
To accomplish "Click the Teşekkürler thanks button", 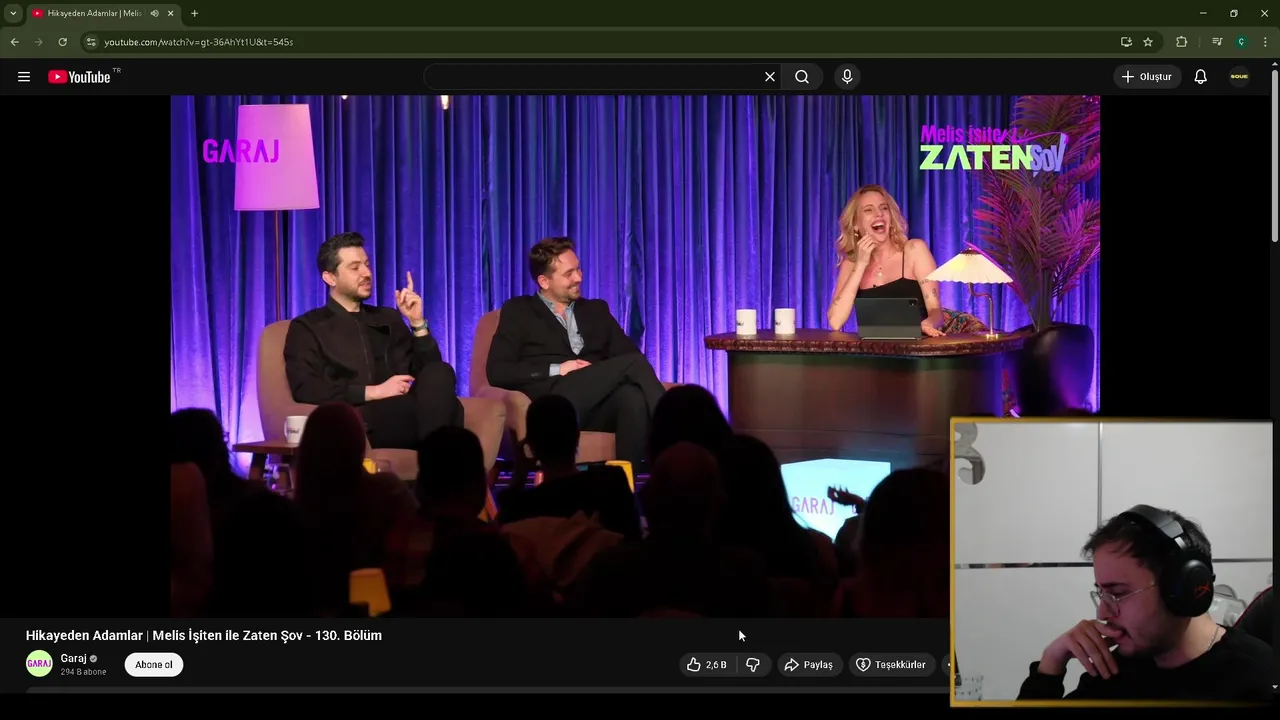I will (891, 665).
